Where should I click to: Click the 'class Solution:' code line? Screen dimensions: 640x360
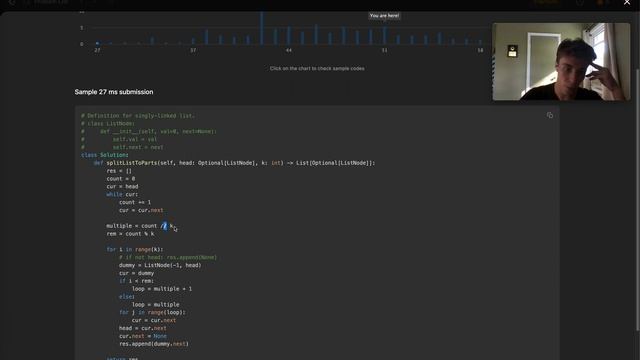(105, 155)
